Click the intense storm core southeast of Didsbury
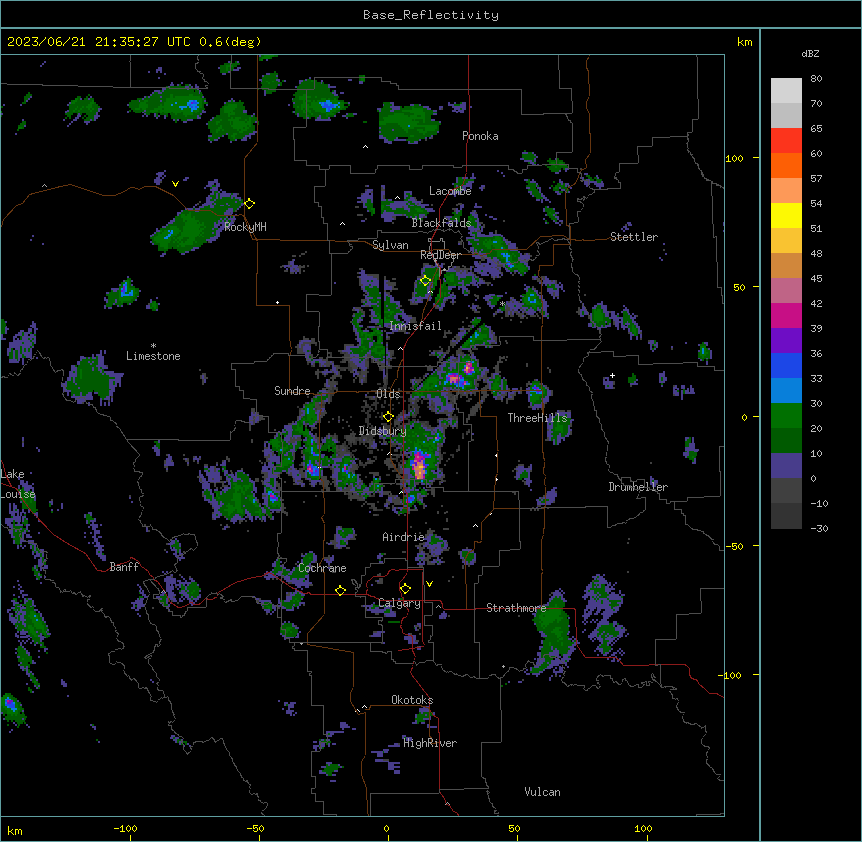The width and height of the screenshot is (862, 842). [x=419, y=465]
